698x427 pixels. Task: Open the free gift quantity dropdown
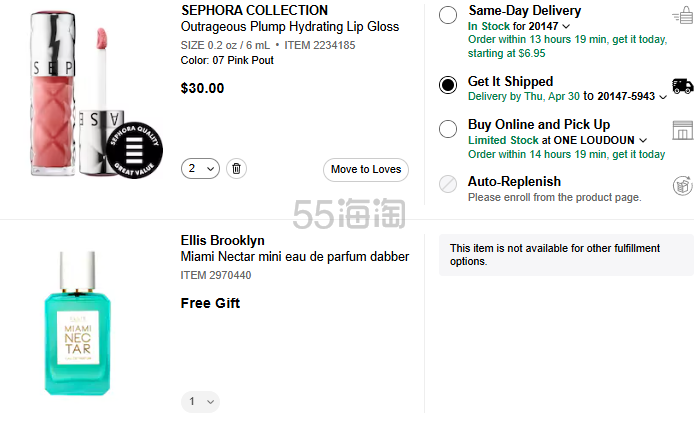point(201,402)
